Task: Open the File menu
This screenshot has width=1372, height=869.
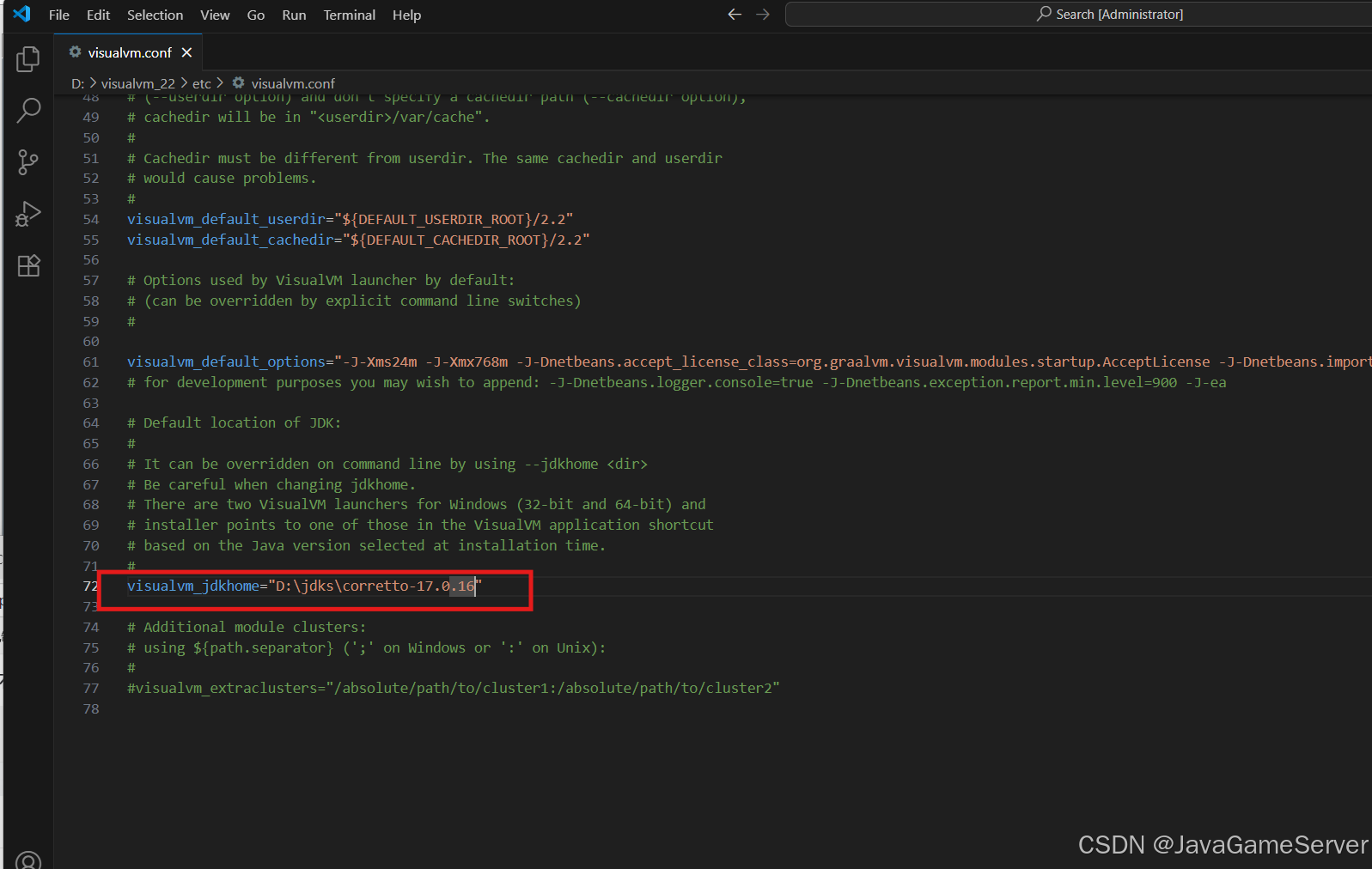Action: [x=59, y=15]
